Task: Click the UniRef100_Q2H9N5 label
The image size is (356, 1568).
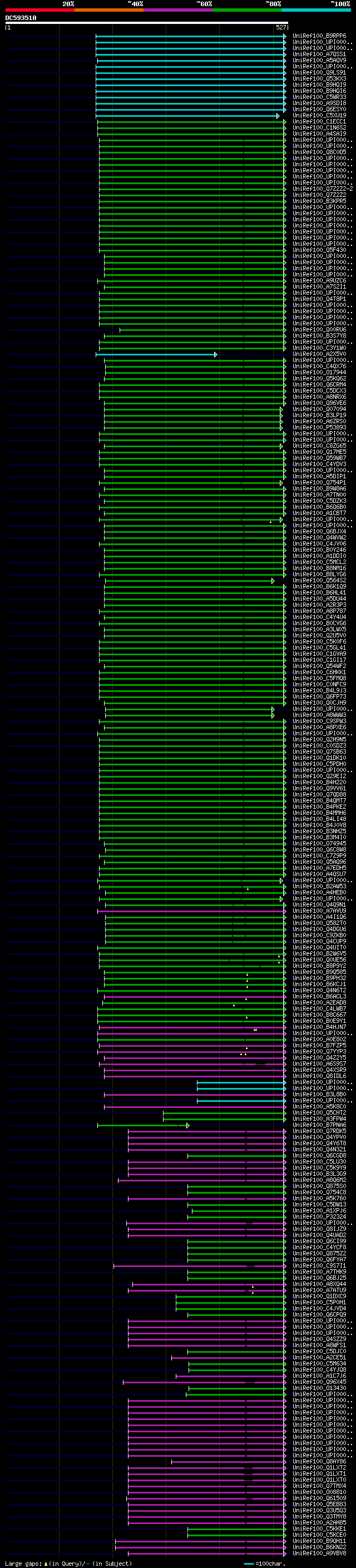Action: (319, 740)
